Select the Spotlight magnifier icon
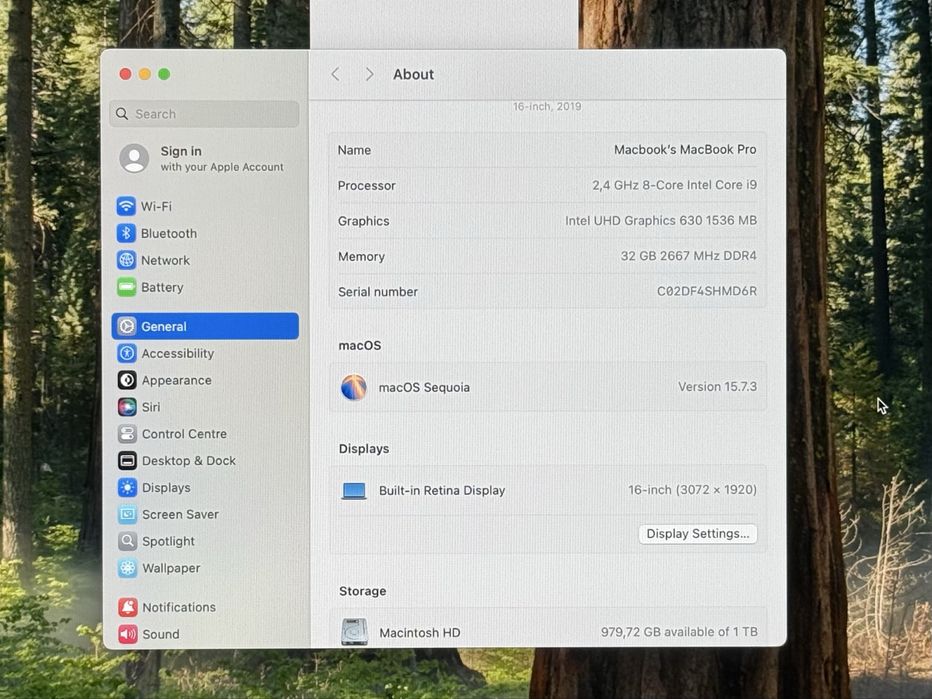Image resolution: width=932 pixels, height=699 pixels. pyautogui.click(x=127, y=541)
